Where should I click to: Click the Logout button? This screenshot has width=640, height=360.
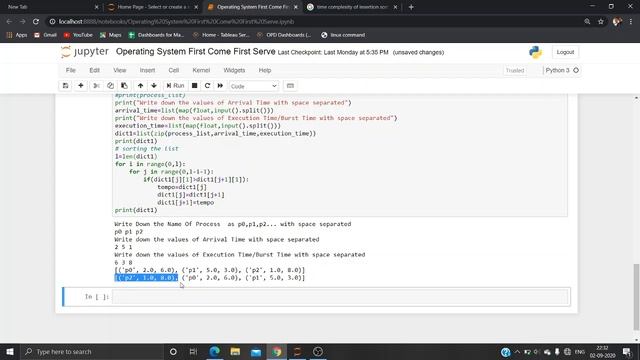click(x=565, y=52)
